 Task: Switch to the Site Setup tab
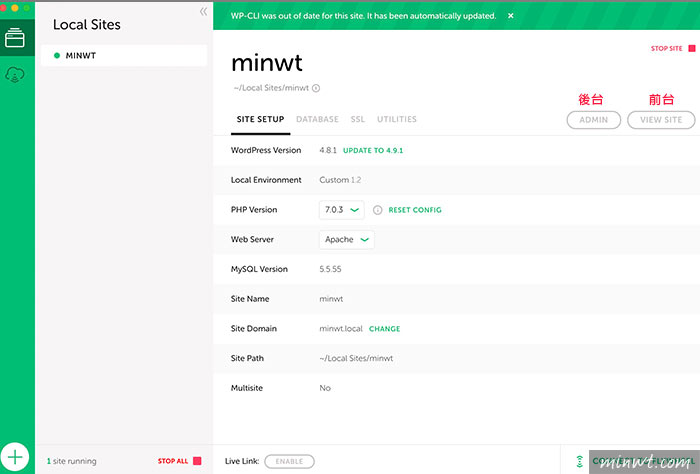[260, 119]
